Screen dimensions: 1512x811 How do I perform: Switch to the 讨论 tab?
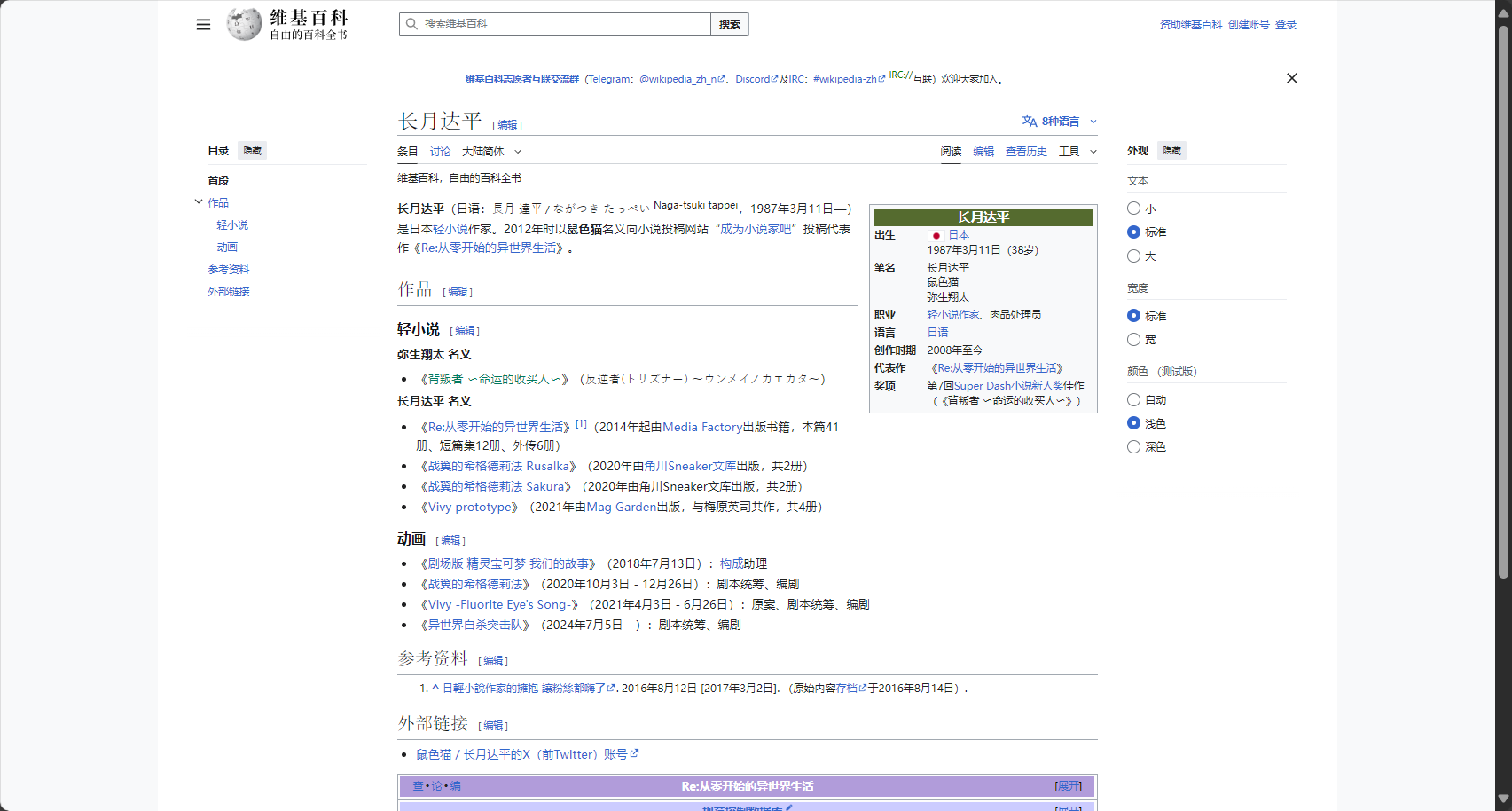[441, 151]
